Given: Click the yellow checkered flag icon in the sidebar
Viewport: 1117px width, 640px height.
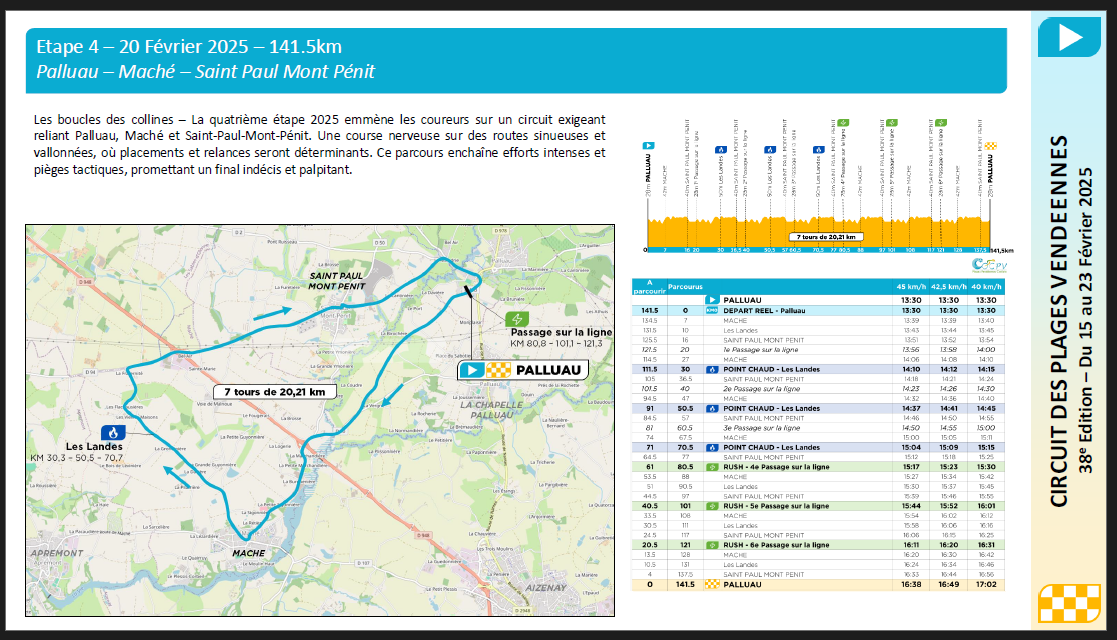Looking at the screenshot, I should pos(1069,603).
